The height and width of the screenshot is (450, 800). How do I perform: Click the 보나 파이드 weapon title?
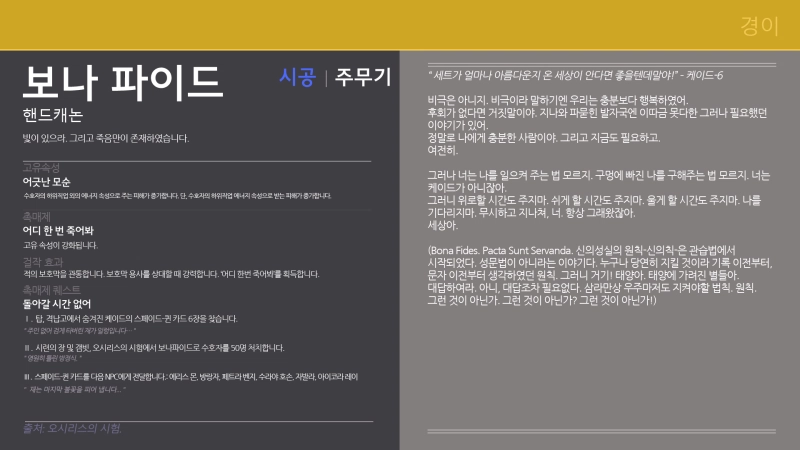coord(122,78)
